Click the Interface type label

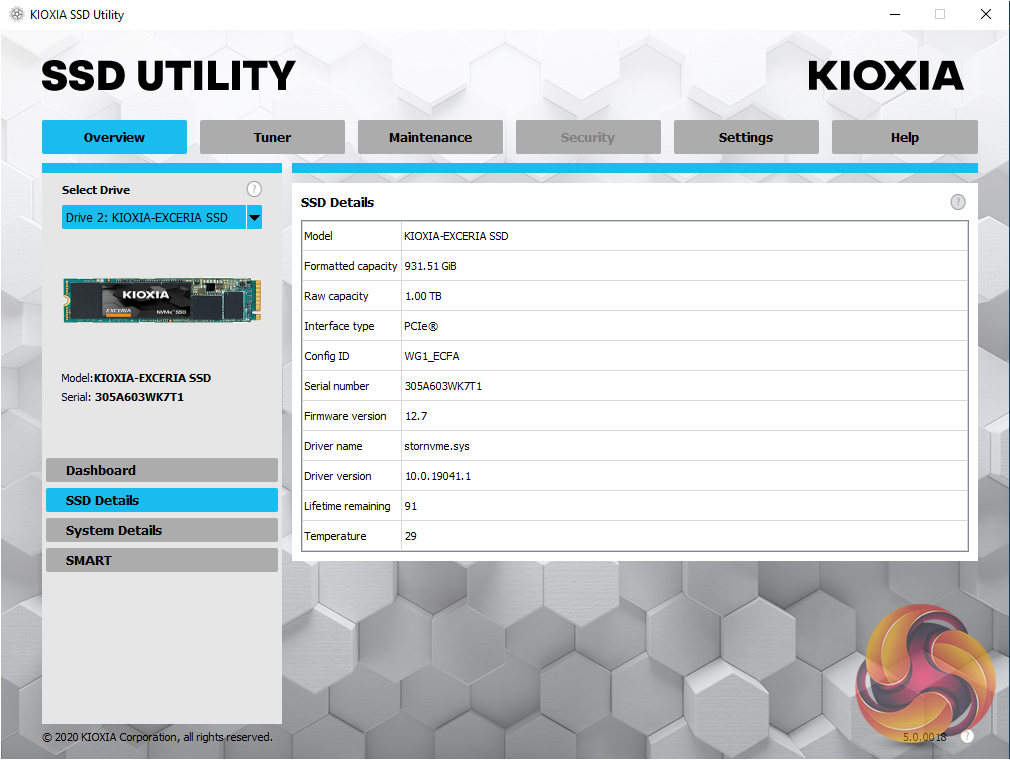coord(339,326)
